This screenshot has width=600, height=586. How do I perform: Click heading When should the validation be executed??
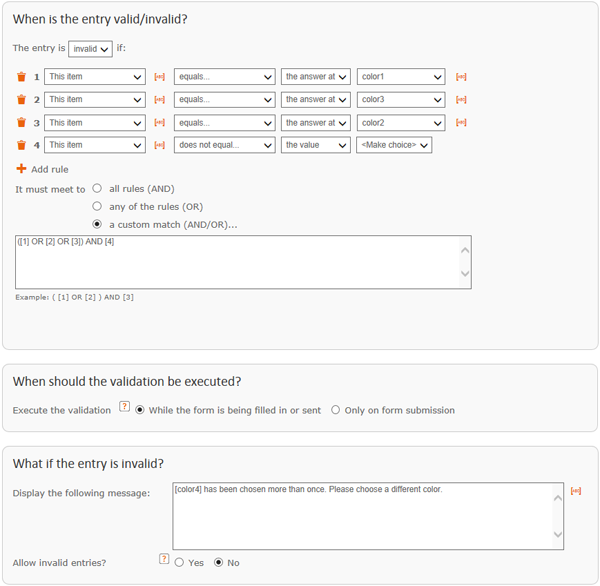(x=127, y=382)
